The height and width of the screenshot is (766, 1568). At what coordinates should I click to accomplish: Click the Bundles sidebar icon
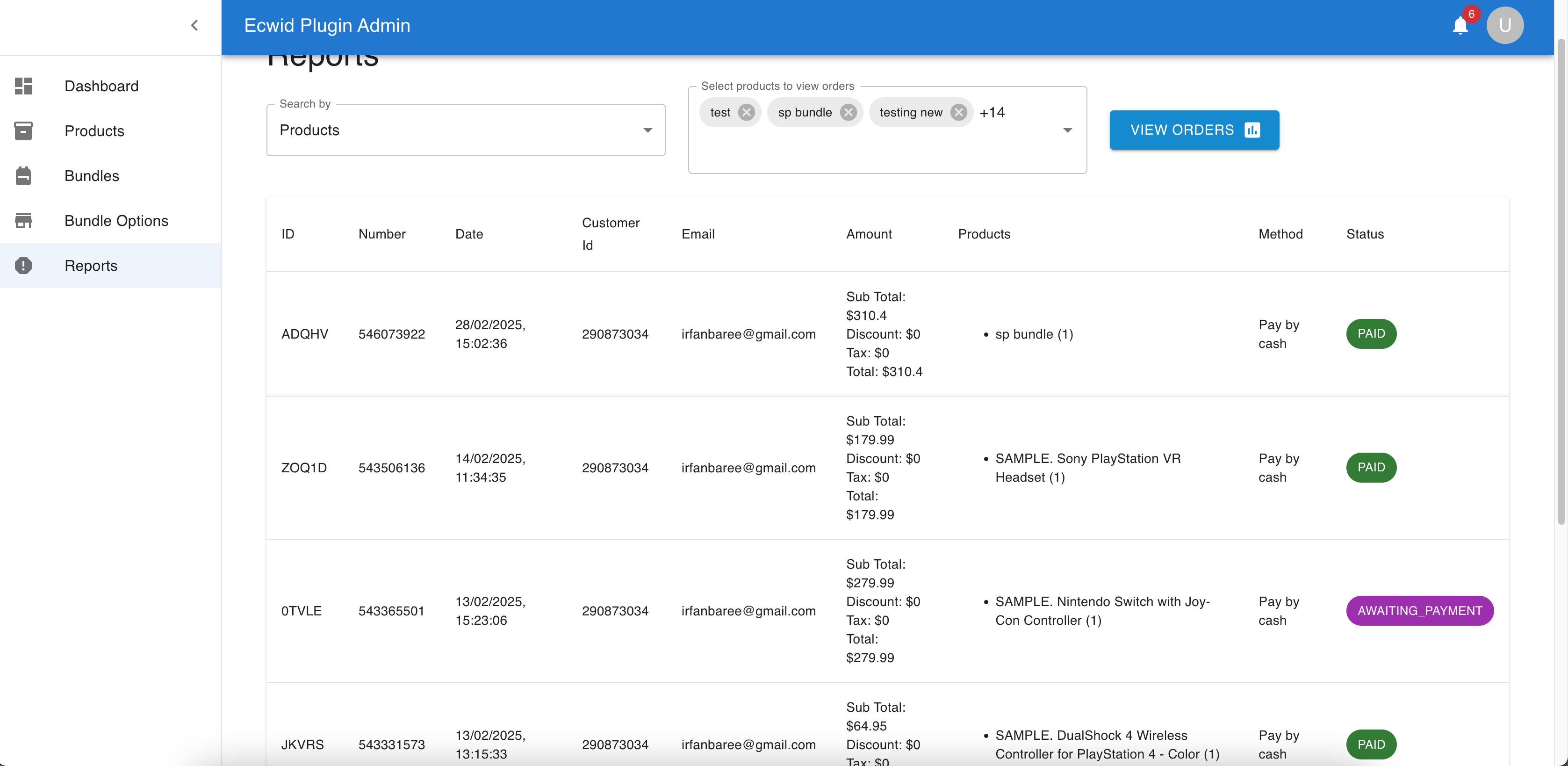click(23, 176)
